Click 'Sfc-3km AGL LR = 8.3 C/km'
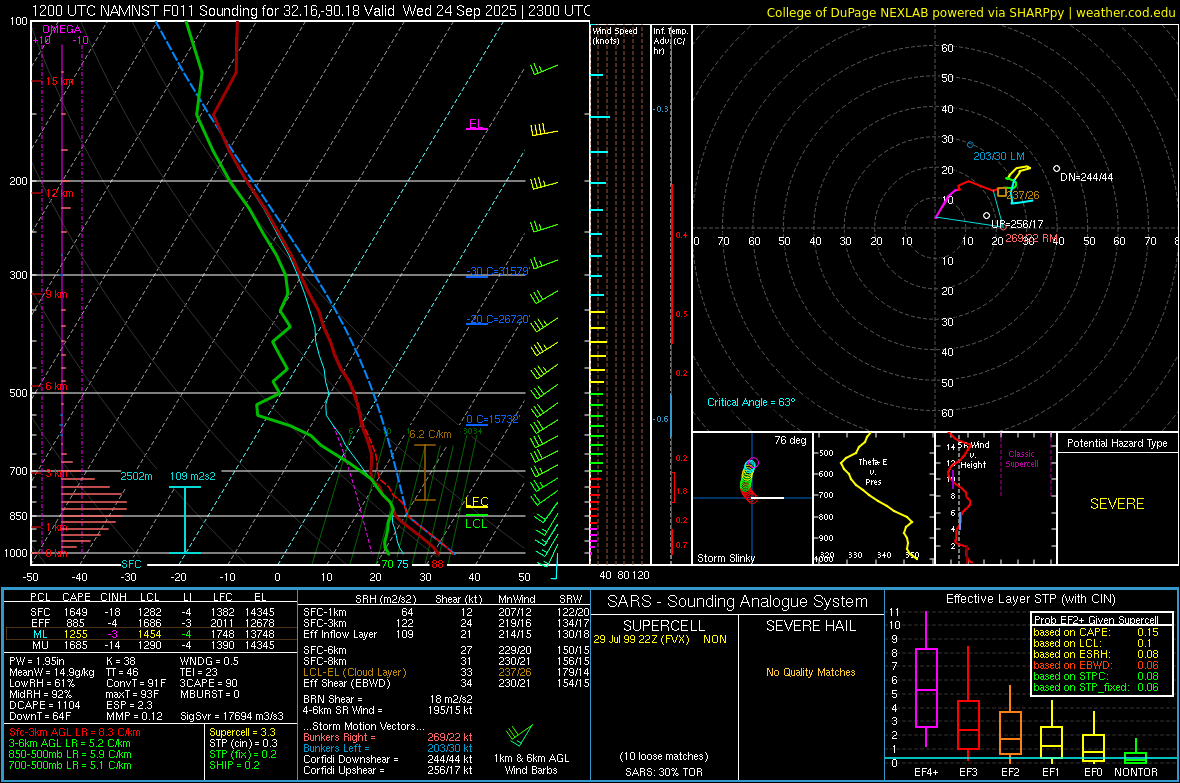 coord(75,732)
